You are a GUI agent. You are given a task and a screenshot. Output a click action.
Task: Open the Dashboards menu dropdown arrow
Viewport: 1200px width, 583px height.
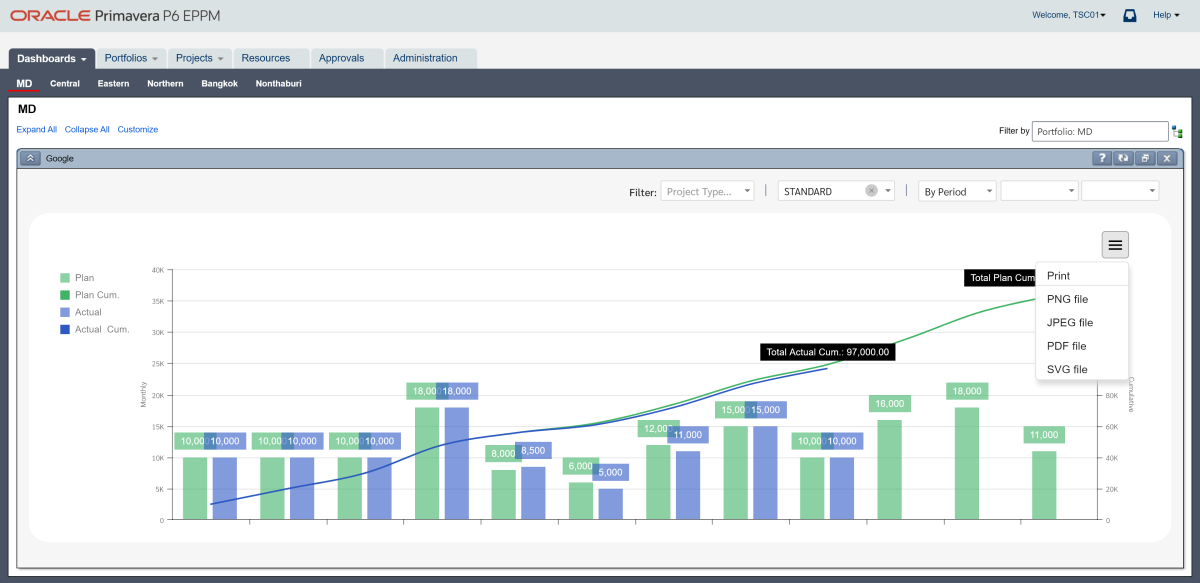click(x=83, y=58)
